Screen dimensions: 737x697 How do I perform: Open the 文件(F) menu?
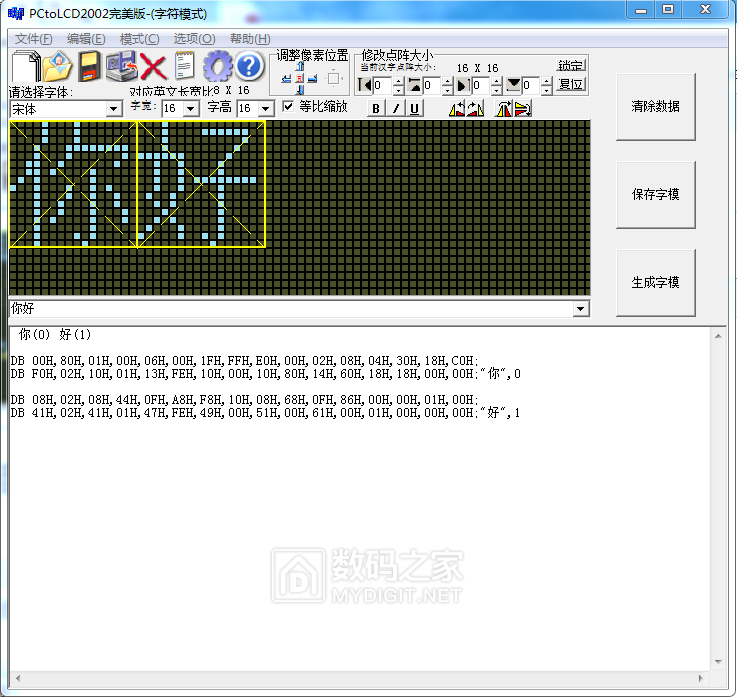(x=33, y=39)
